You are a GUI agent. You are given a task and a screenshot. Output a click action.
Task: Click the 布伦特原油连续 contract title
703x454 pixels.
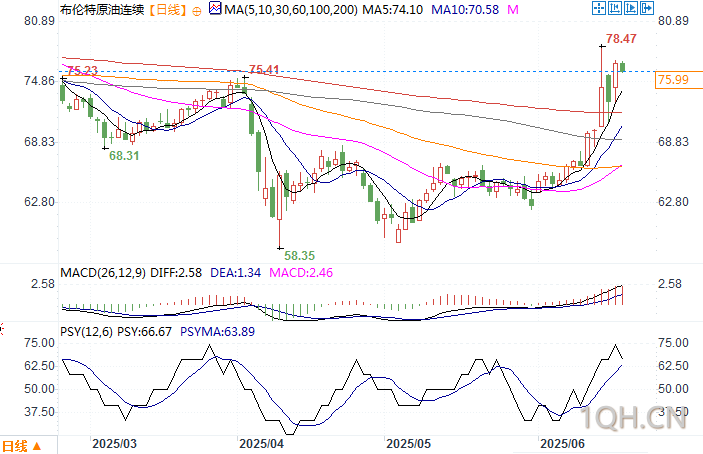[103, 9]
